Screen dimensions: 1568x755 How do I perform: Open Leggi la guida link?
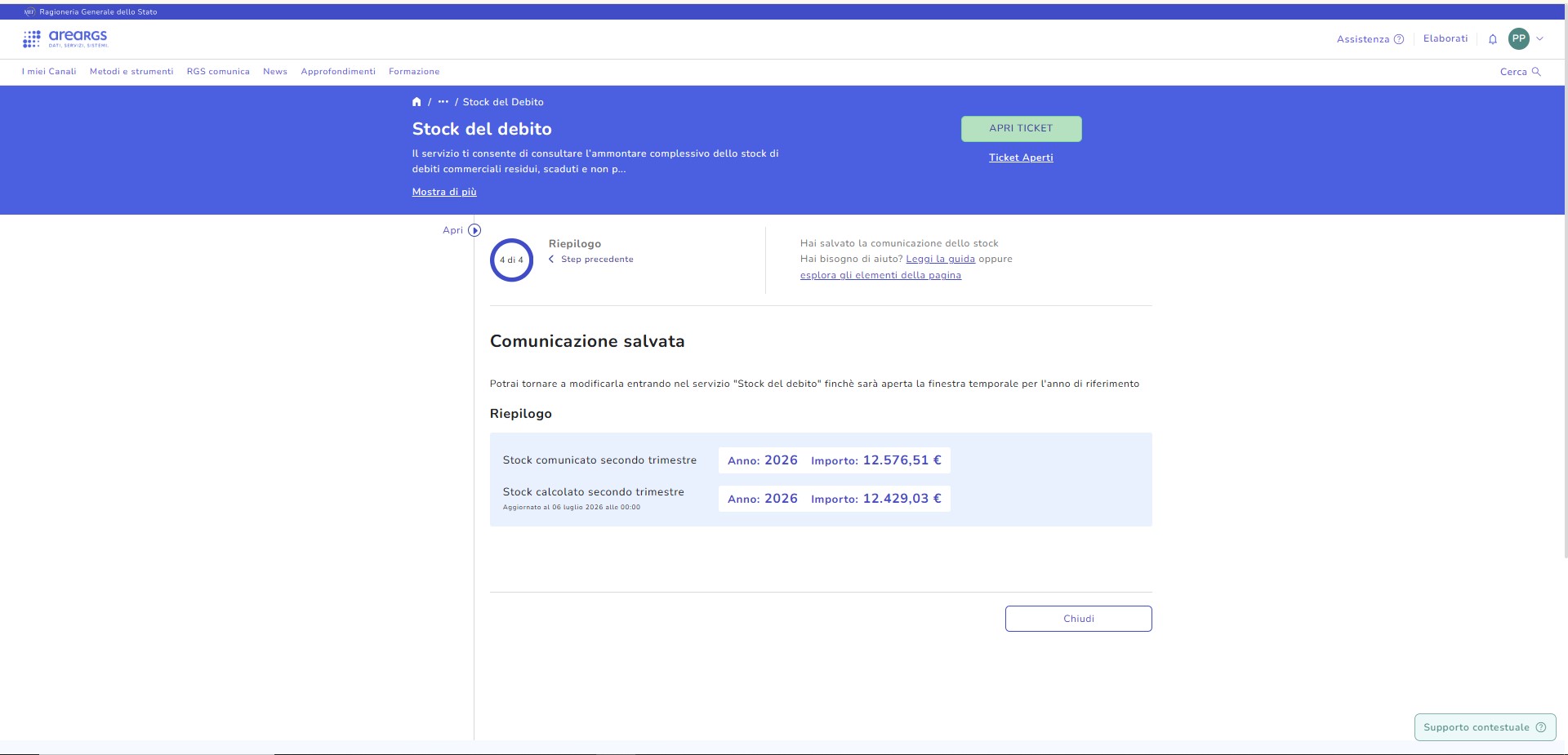940,259
